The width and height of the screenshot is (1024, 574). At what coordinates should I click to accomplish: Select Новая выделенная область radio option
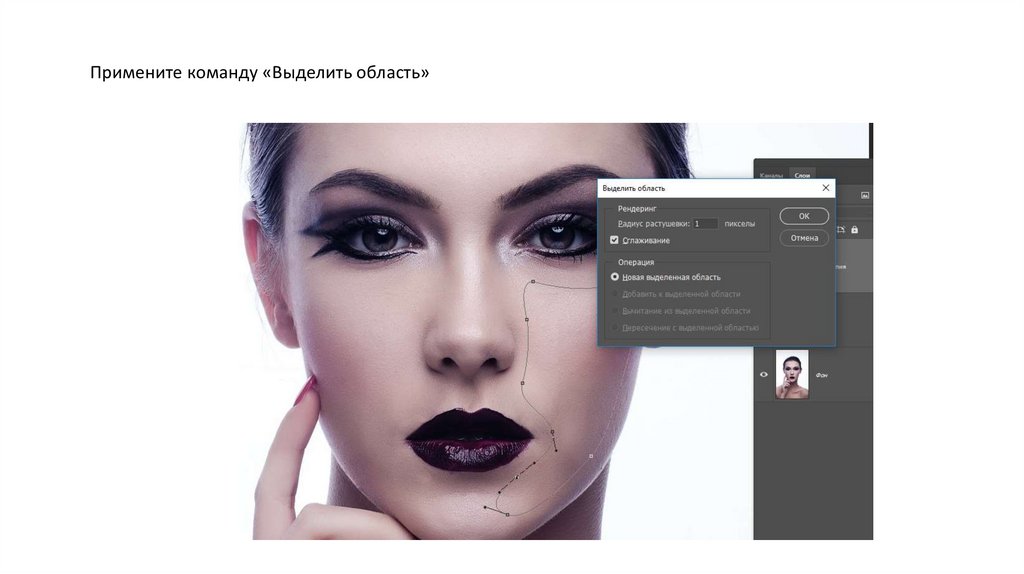(x=615, y=277)
